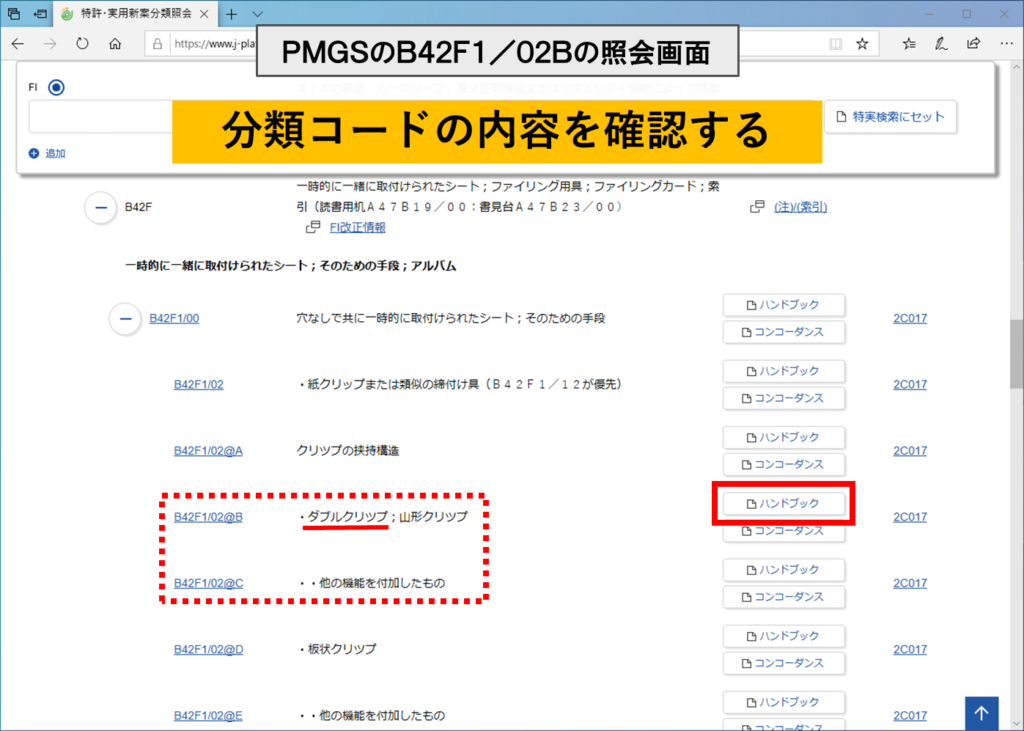Open the Reading view book icon
Image resolution: width=1024 pixels, height=731 pixels.
835,44
